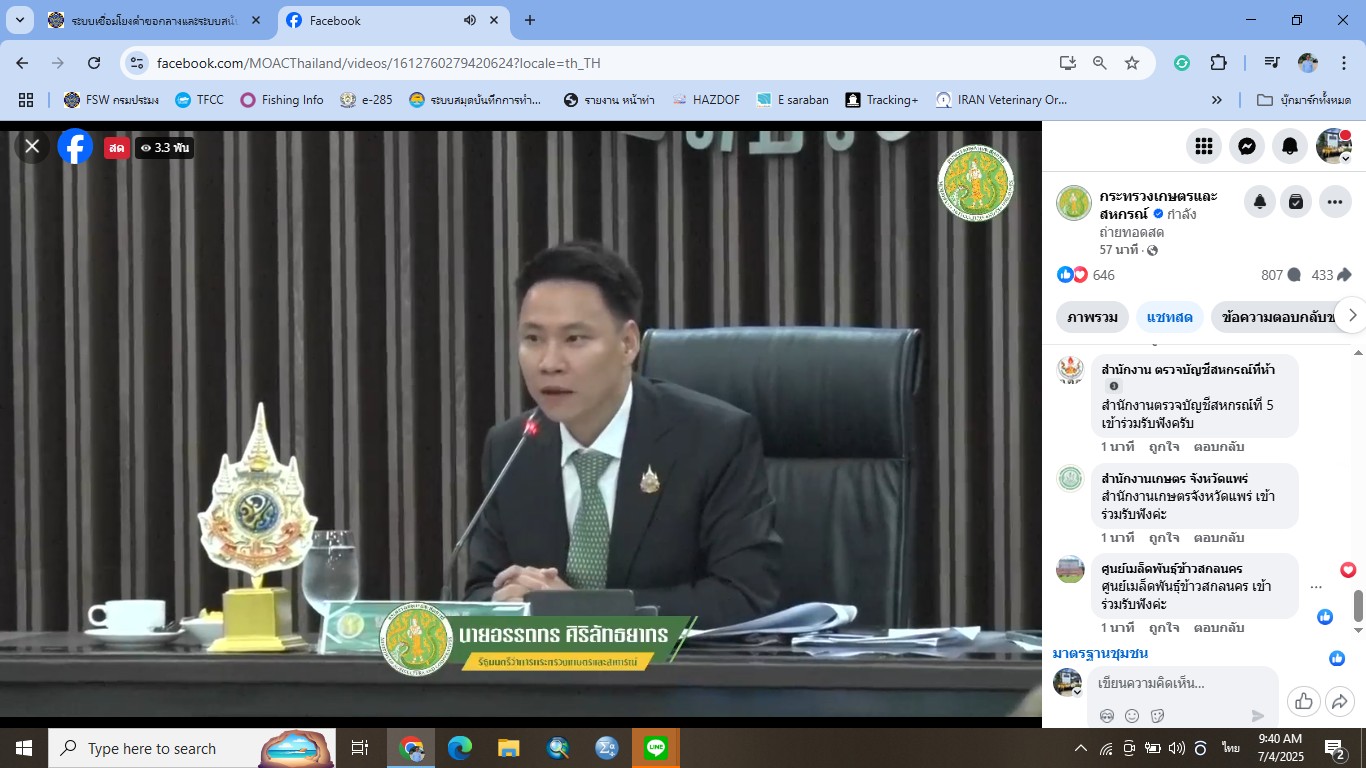Open comment-as profile switcher avatar

click(1068, 683)
